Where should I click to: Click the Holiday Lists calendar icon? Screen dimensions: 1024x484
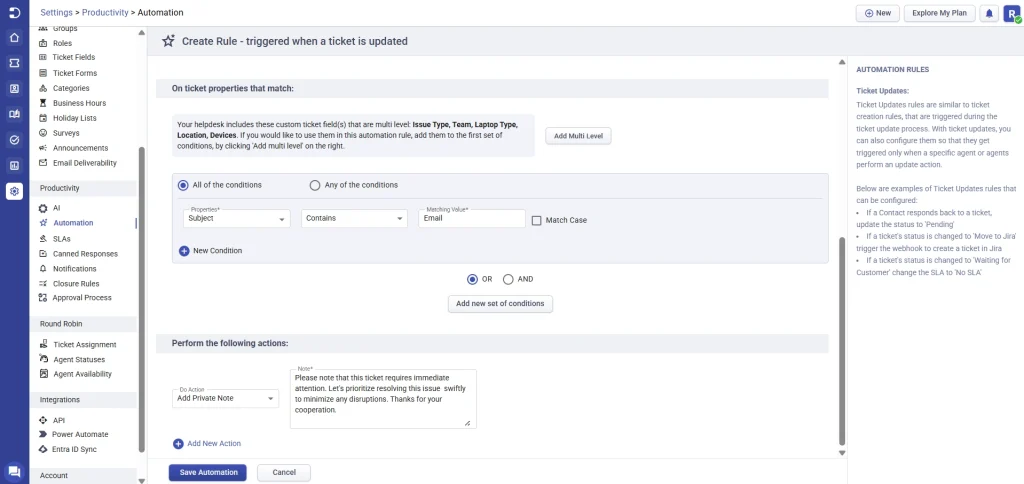[x=43, y=118]
